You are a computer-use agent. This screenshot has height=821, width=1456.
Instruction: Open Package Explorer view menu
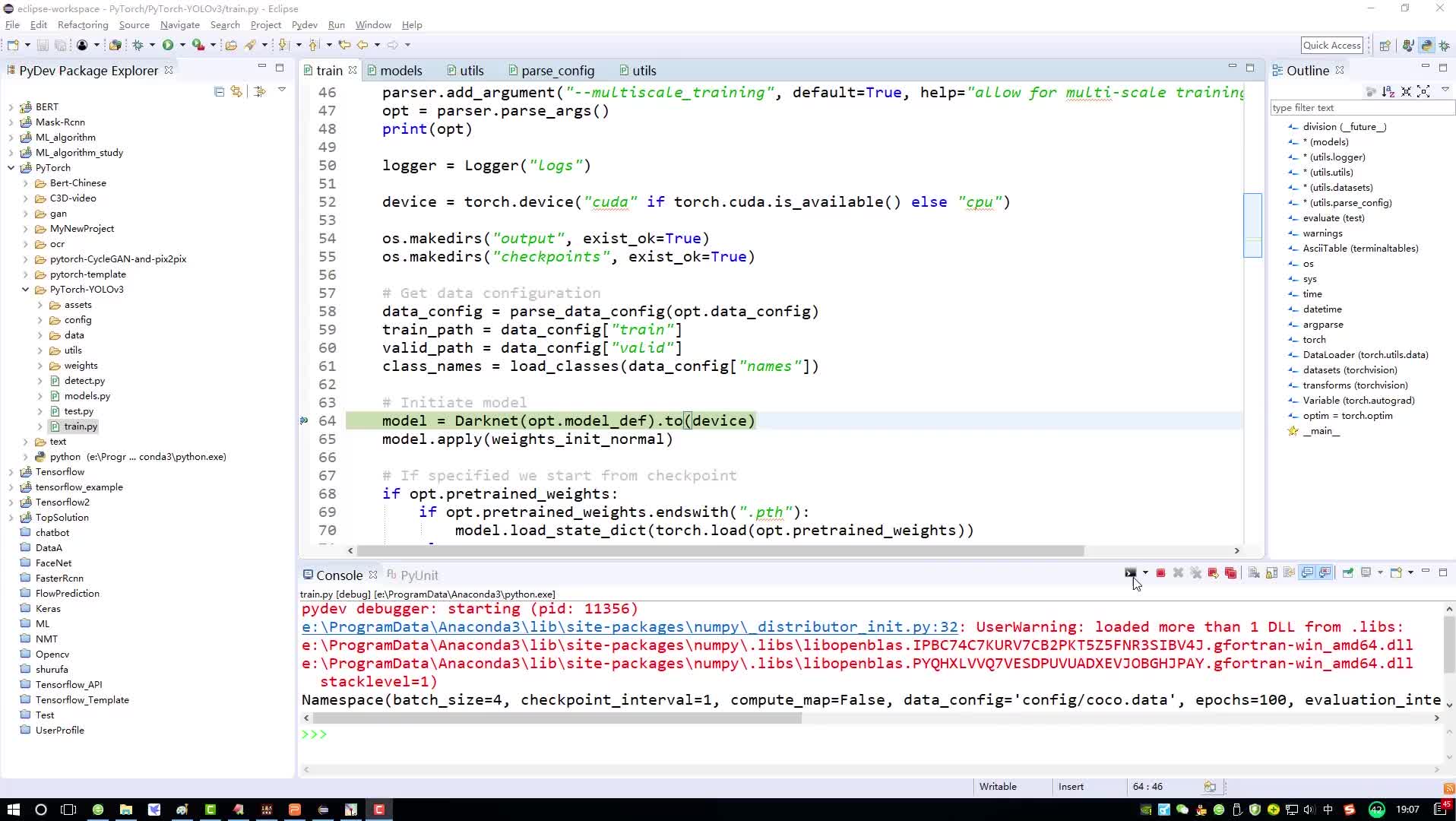tap(281, 90)
